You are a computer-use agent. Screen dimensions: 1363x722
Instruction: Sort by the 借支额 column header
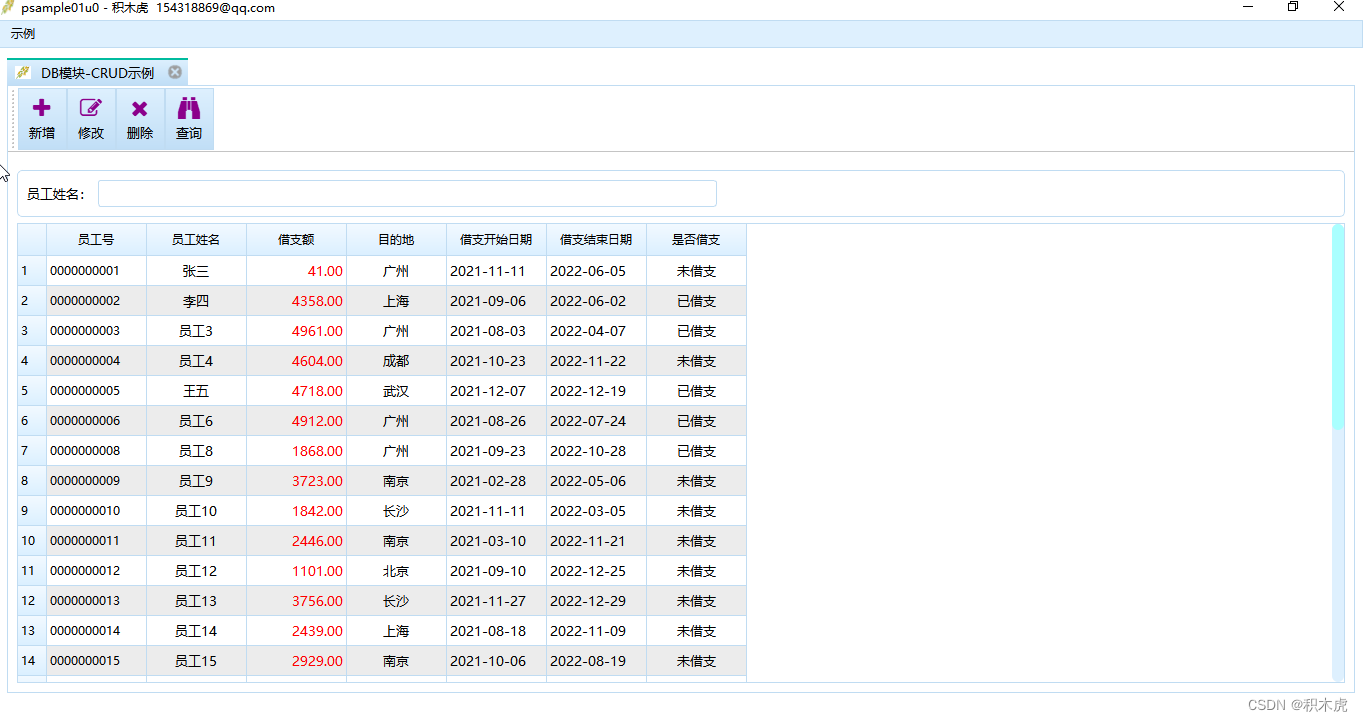(296, 239)
